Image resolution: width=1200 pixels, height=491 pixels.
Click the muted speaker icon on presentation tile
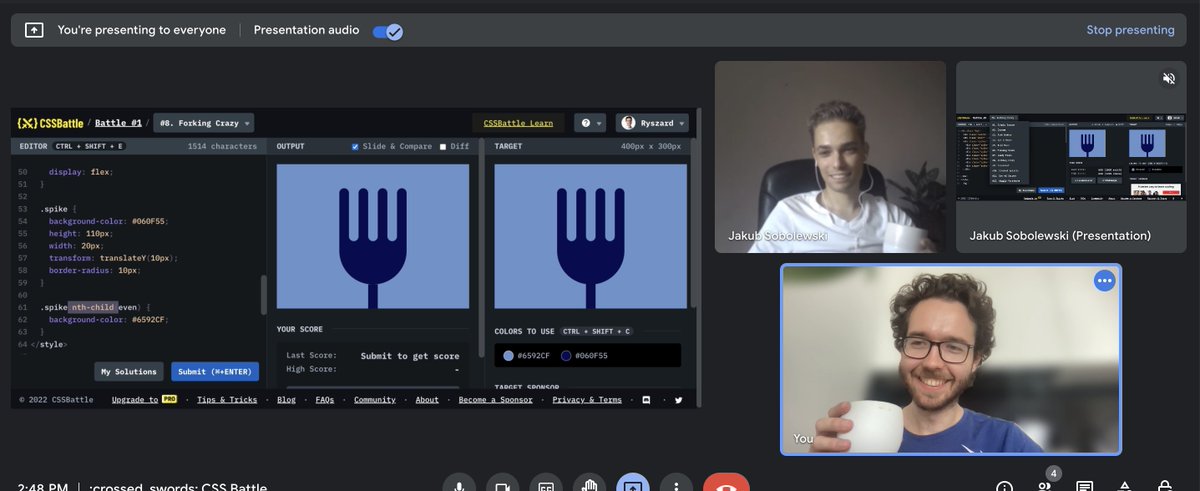pos(1168,78)
